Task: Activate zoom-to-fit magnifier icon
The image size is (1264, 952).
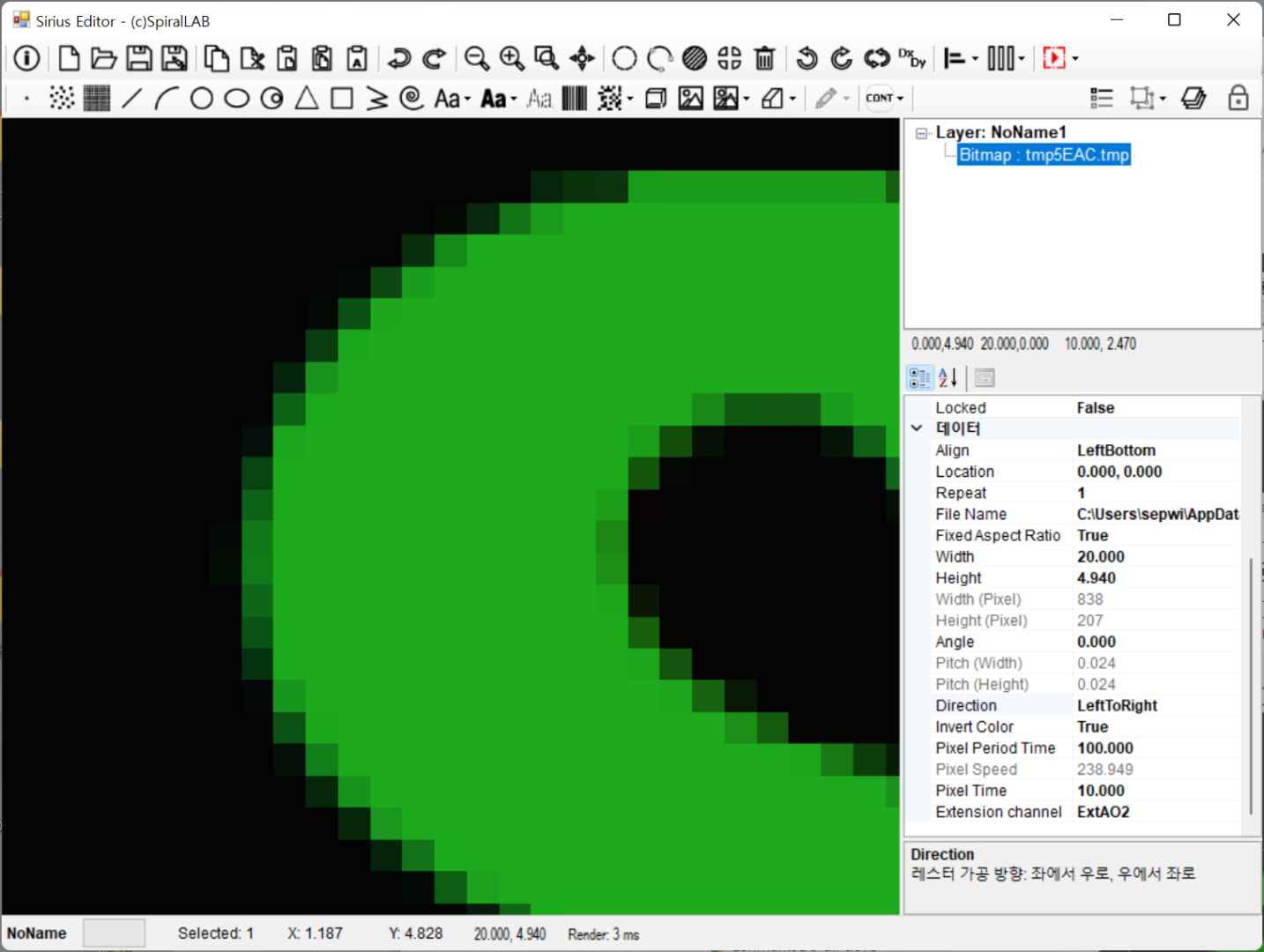Action: pos(547,58)
